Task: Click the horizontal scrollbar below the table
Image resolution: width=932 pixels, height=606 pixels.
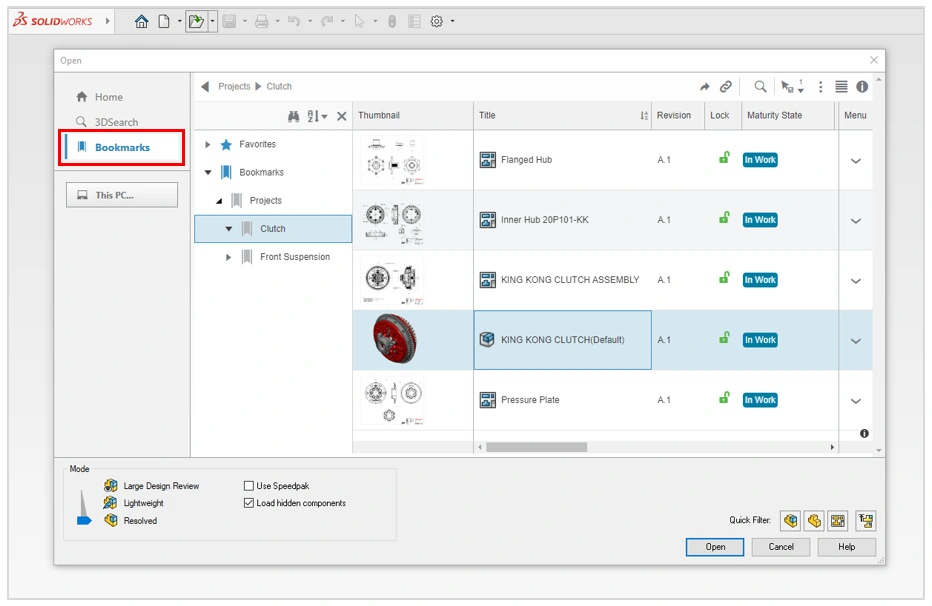Action: click(536, 447)
